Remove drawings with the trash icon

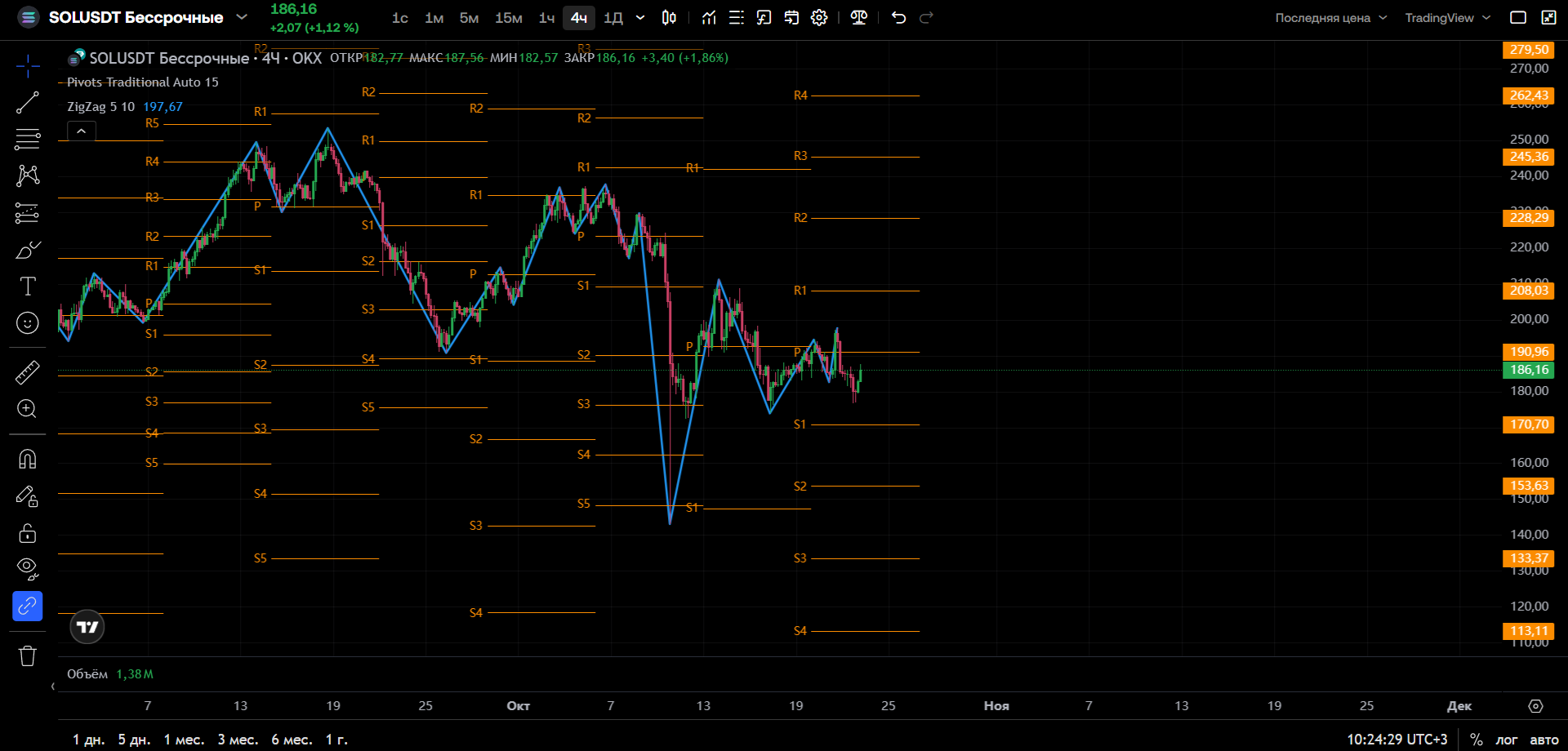28,655
